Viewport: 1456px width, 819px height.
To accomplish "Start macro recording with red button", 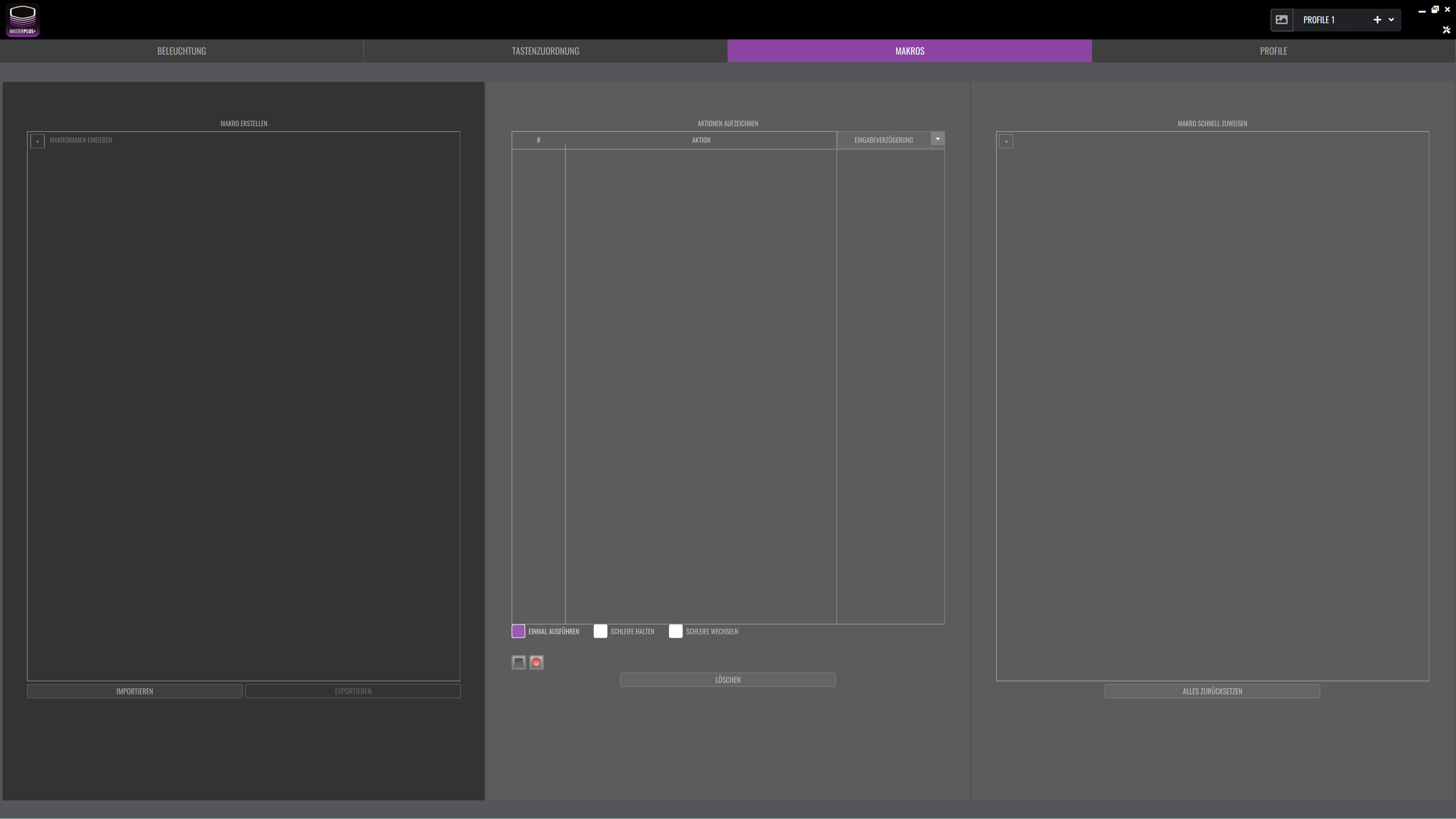I will pos(537,662).
